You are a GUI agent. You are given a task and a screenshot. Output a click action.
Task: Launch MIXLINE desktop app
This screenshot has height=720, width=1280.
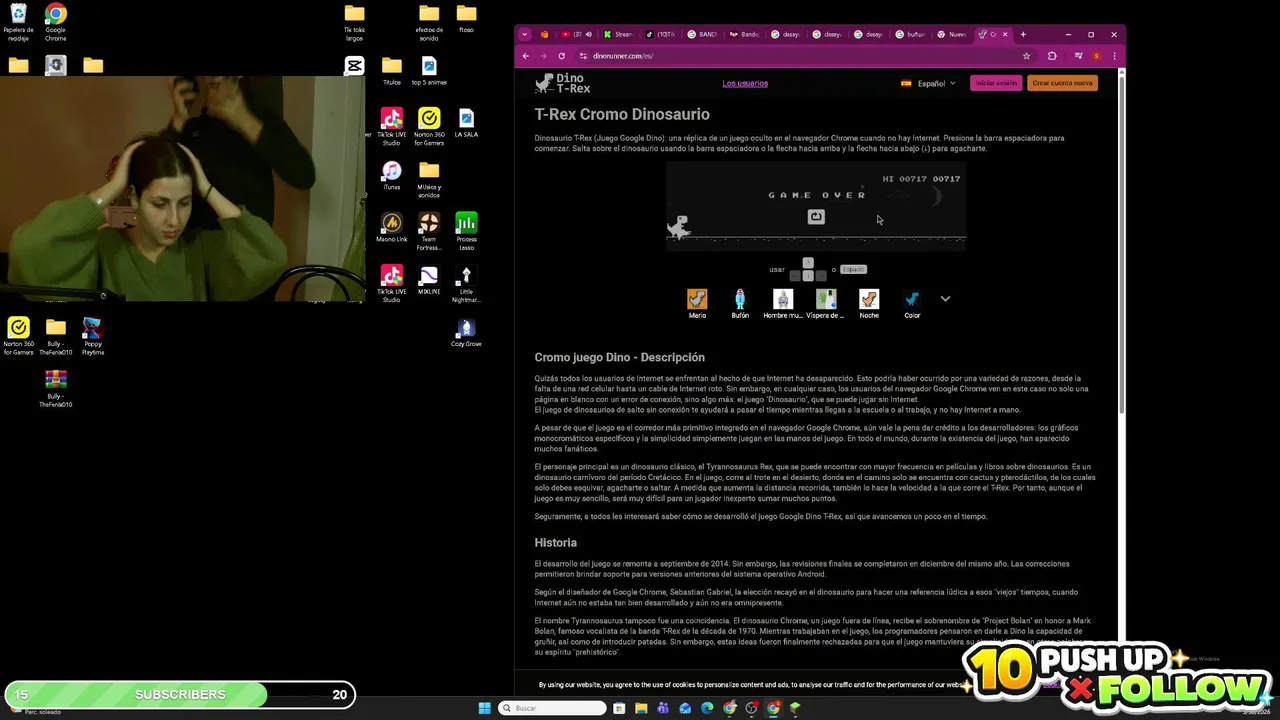click(x=429, y=280)
